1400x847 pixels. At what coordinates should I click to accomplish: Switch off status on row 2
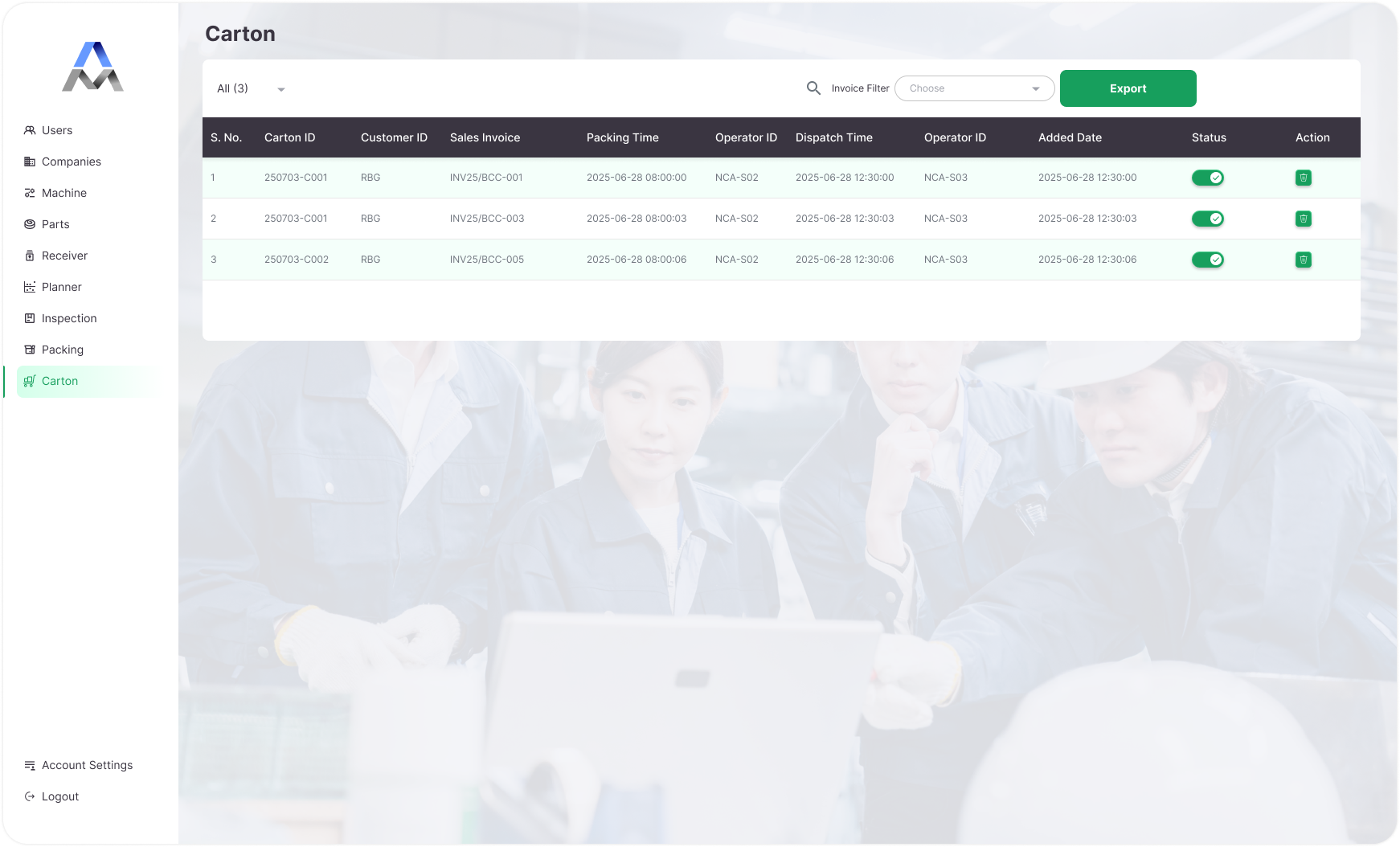coord(1208,219)
